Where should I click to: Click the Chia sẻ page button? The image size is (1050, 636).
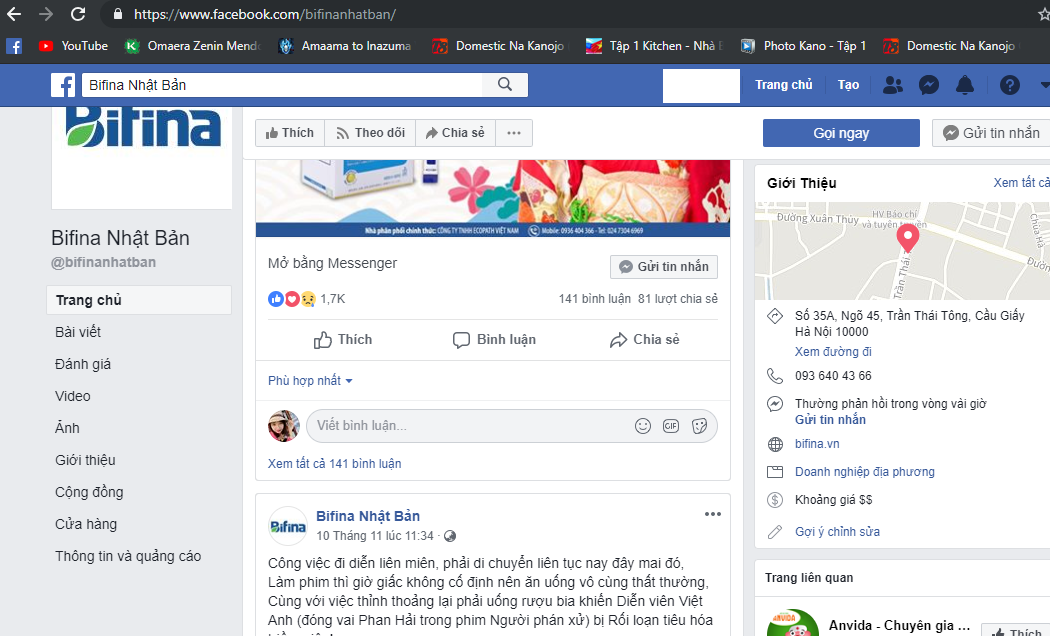pyautogui.click(x=455, y=133)
